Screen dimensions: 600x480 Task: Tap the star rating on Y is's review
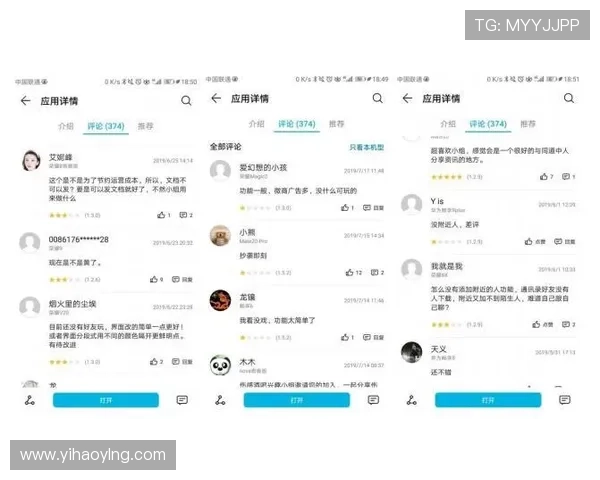(447, 242)
